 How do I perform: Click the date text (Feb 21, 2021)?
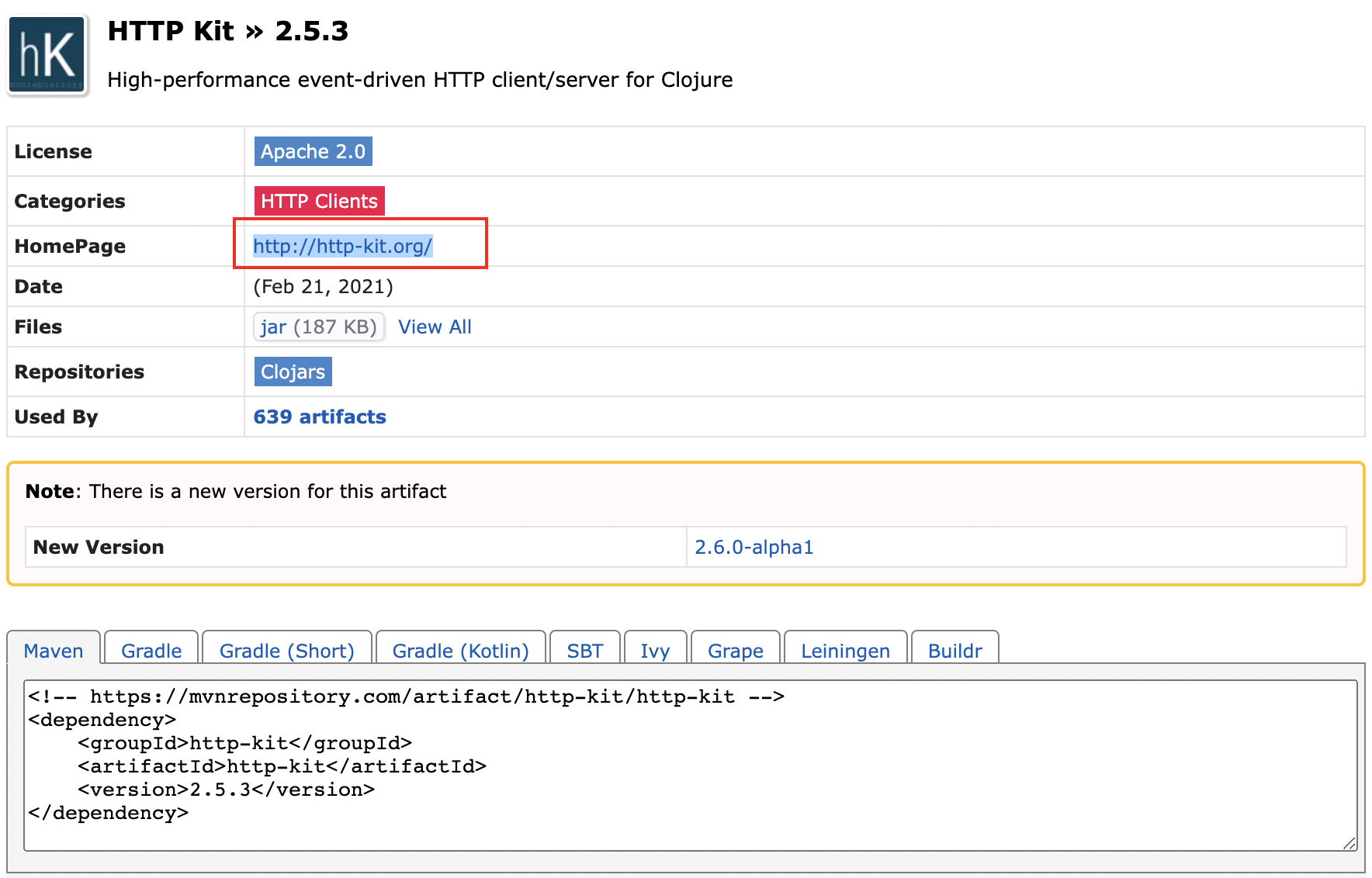point(323,286)
